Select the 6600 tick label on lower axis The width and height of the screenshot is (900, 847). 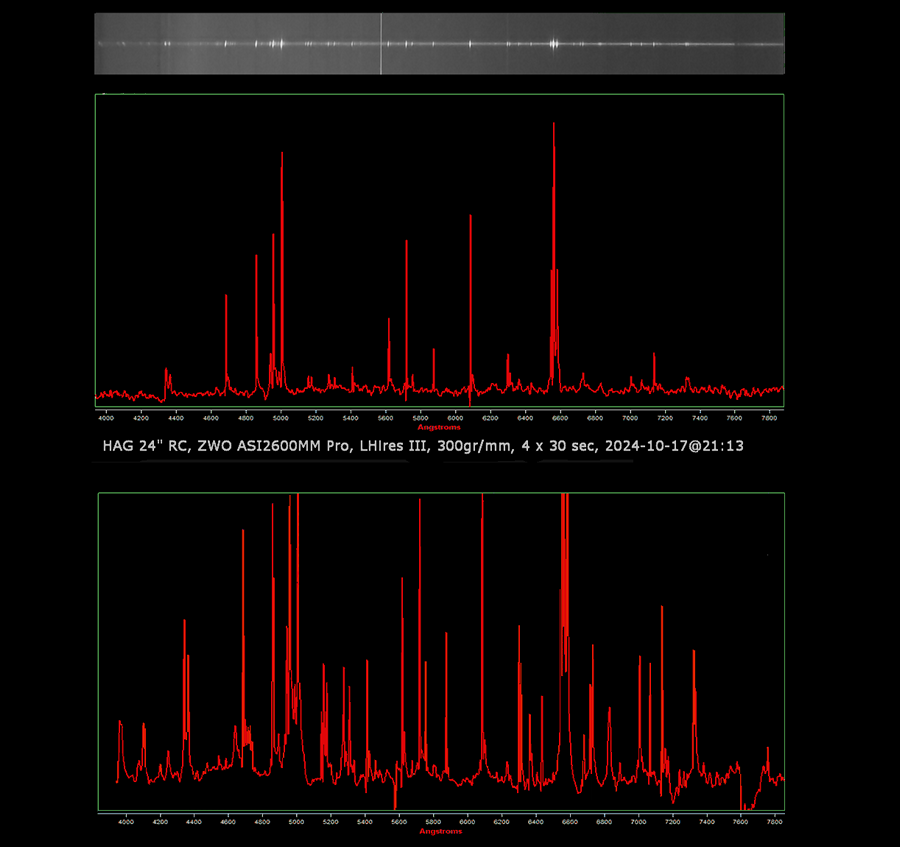pyautogui.click(x=570, y=822)
